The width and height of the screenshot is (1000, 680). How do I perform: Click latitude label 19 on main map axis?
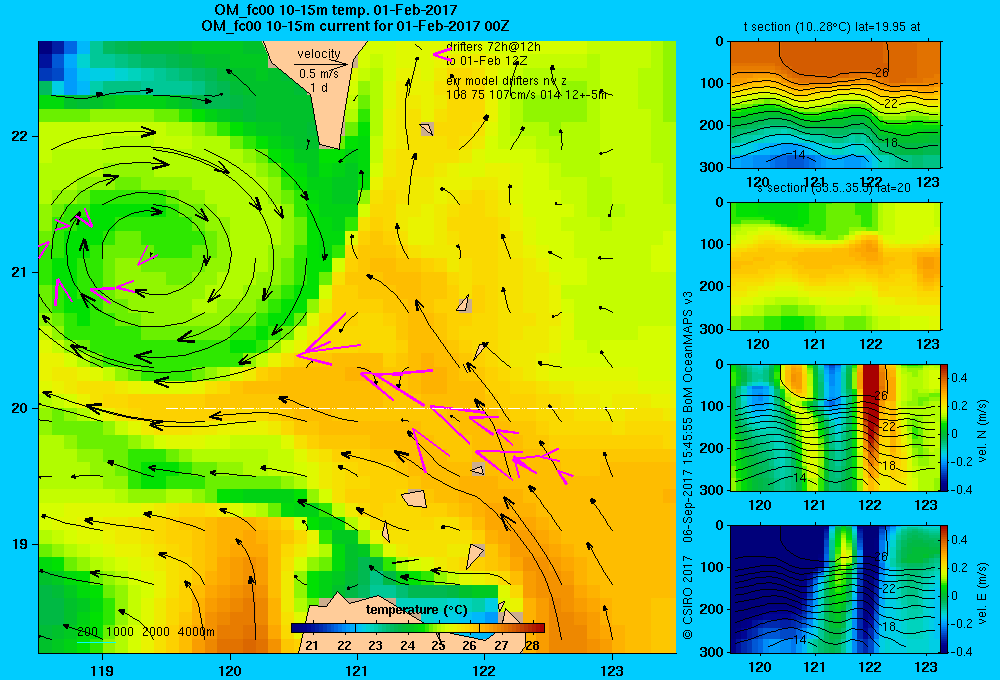point(20,544)
